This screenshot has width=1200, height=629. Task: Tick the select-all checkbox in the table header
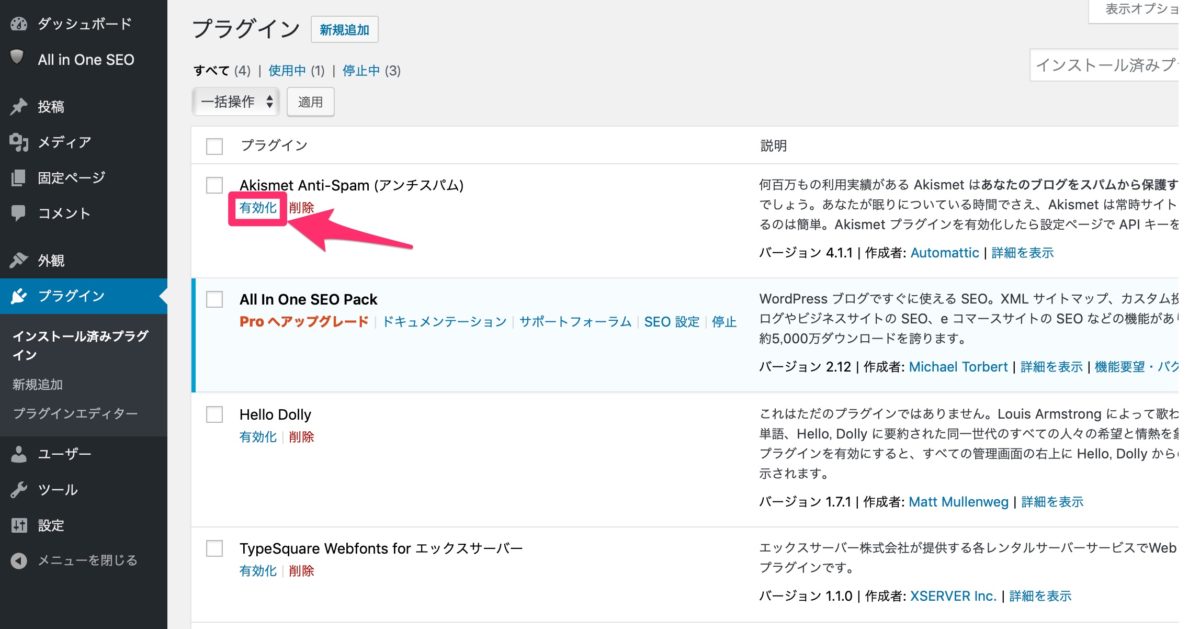coord(214,146)
